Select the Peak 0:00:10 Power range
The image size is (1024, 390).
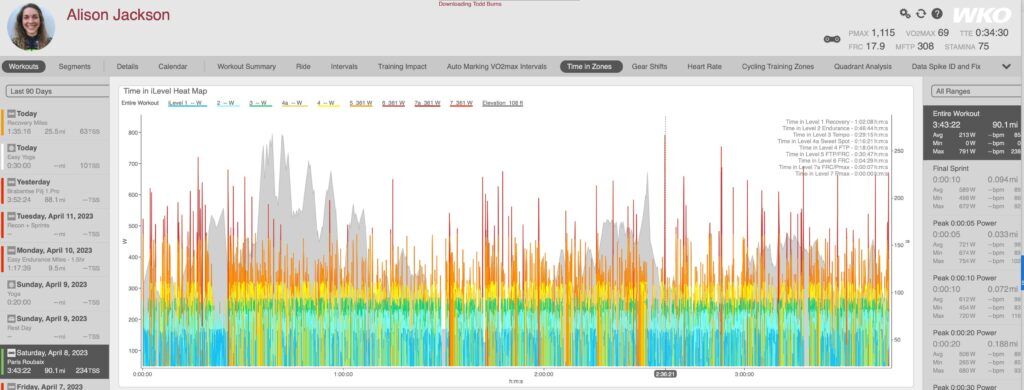tap(973, 297)
